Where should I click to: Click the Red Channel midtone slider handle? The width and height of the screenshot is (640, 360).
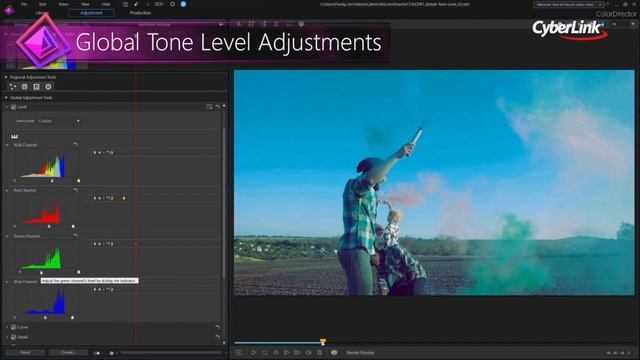point(49,226)
